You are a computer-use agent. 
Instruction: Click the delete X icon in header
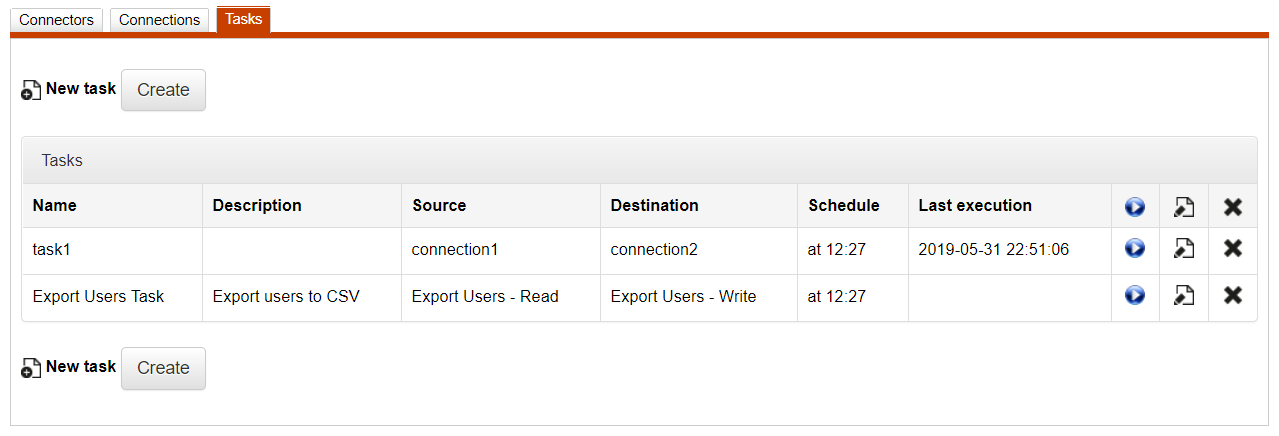click(1233, 207)
